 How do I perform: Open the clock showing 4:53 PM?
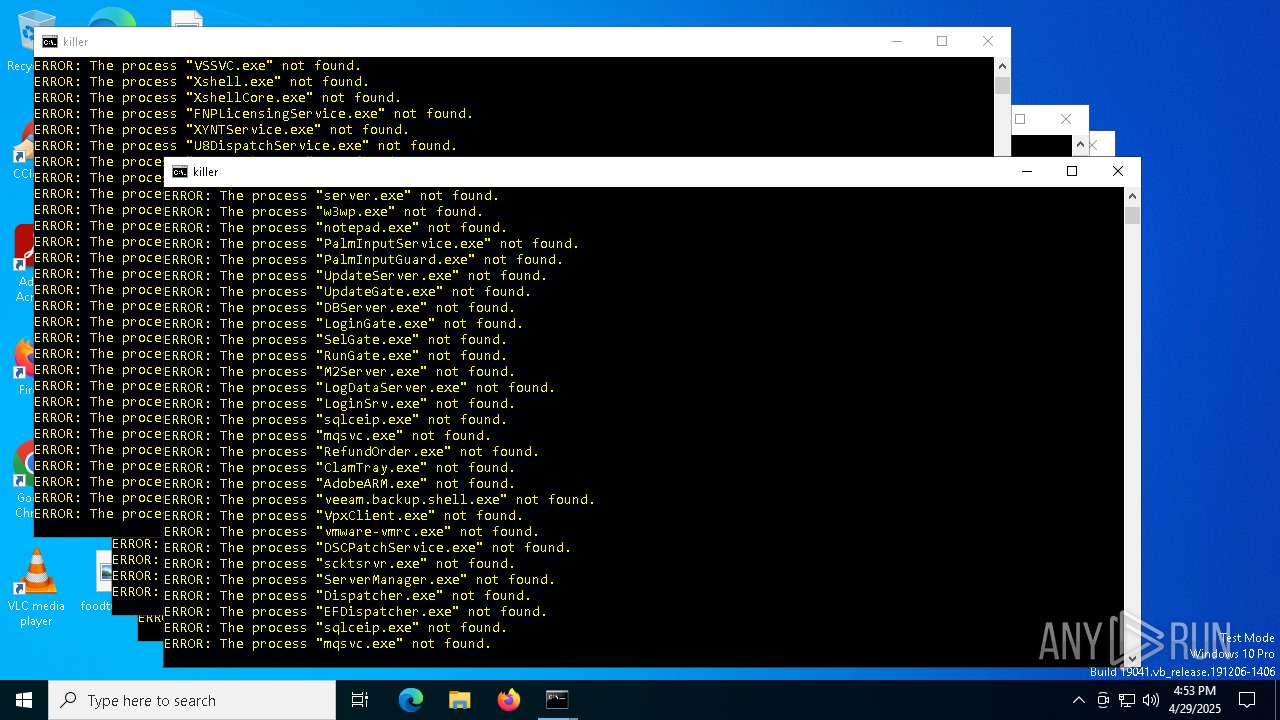point(1194,700)
